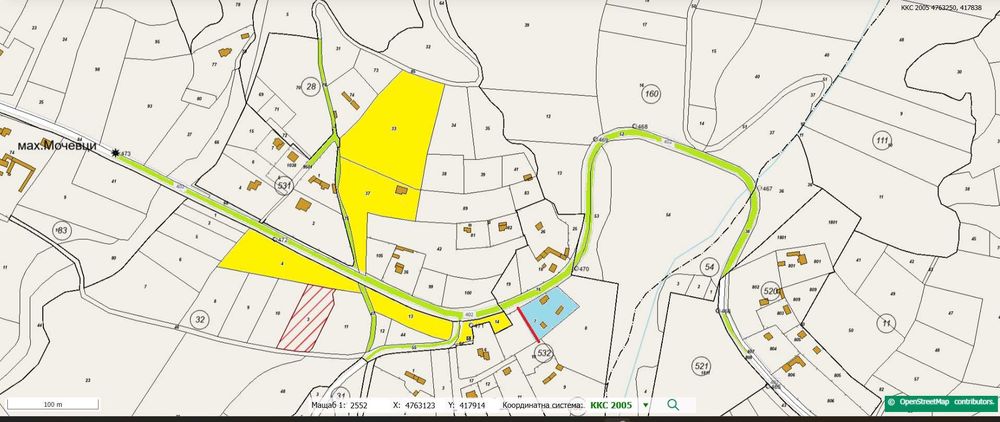Open the OpenStreetMap contributors link
Screen dimensions: 1000x422
[941, 402]
